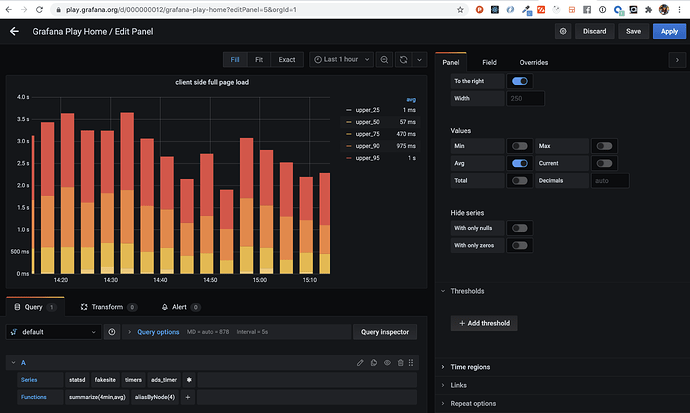Click browser forward button
Image resolution: width=690 pixels, height=413 pixels.
pos(24,9)
